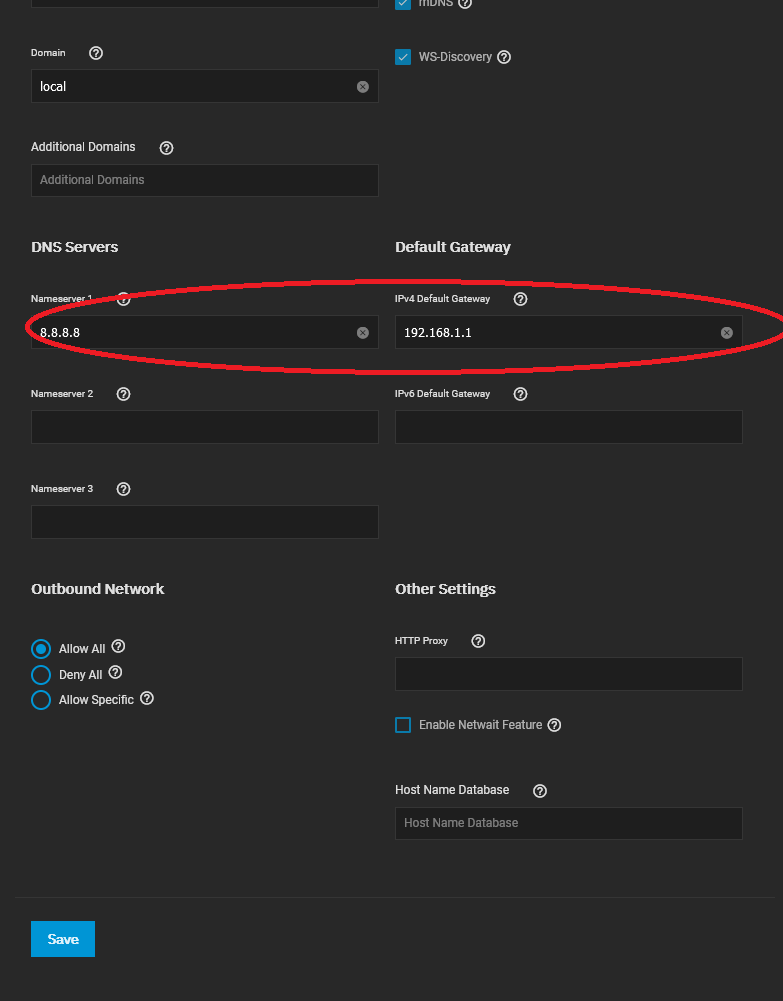The image size is (783, 1001).
Task: Click help icon beside IPv4 Default Gateway
Action: [x=520, y=299]
